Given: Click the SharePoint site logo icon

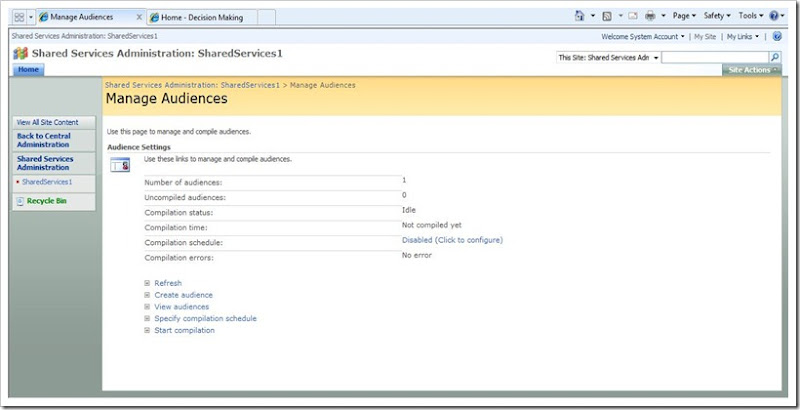Looking at the screenshot, I should pyautogui.click(x=20, y=52).
